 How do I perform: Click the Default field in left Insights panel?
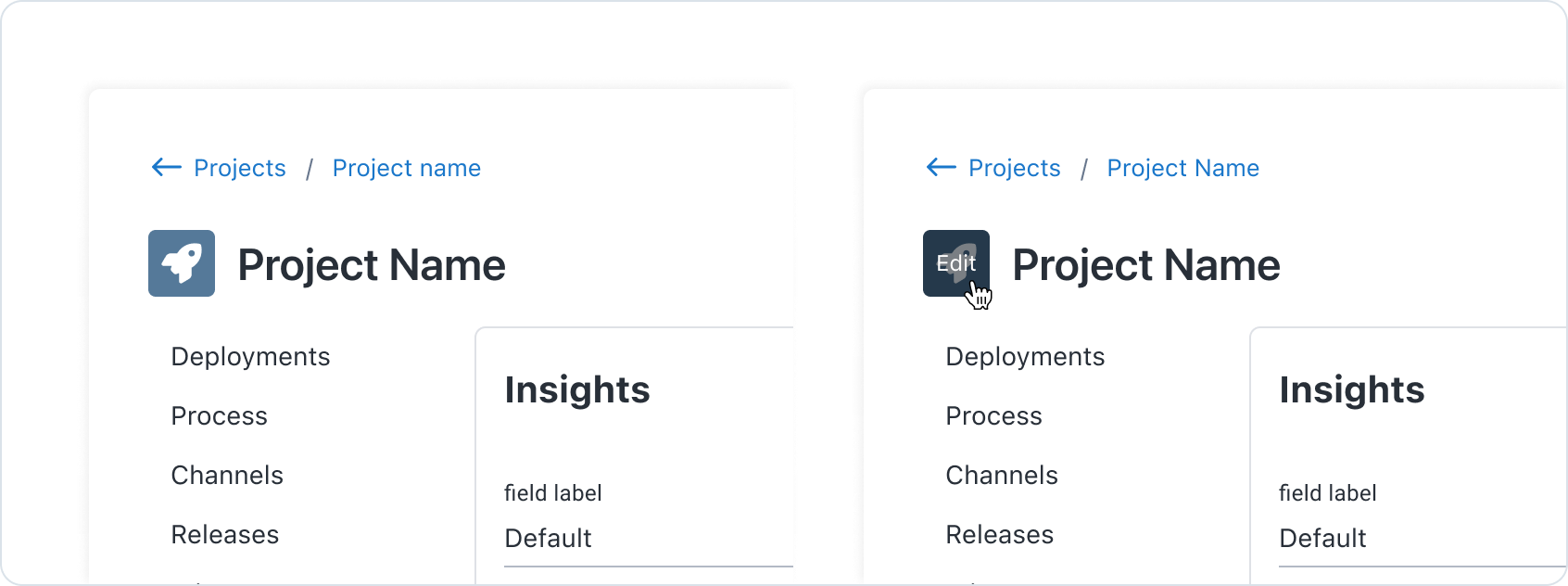[647, 539]
